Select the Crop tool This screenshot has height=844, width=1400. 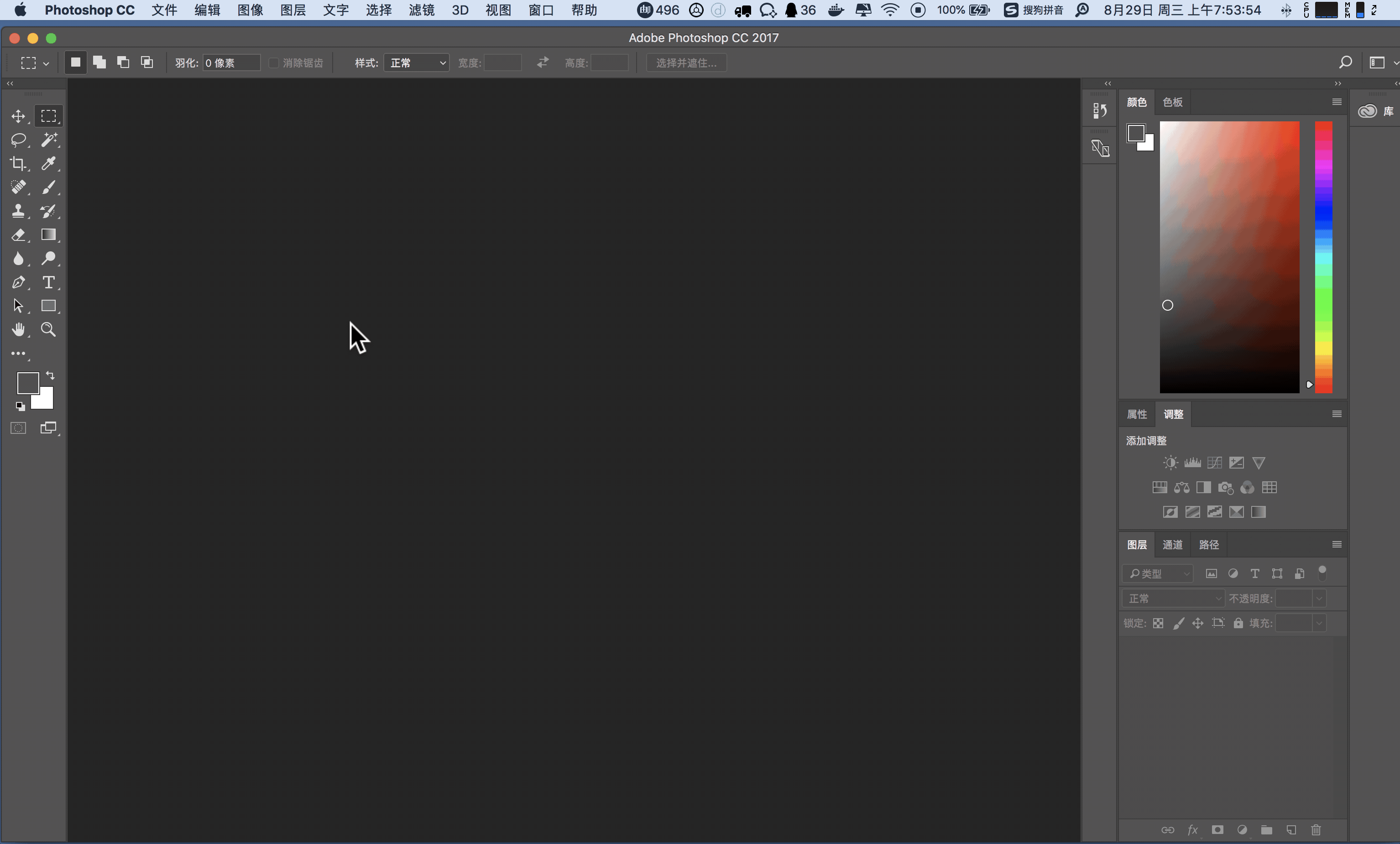pos(18,164)
